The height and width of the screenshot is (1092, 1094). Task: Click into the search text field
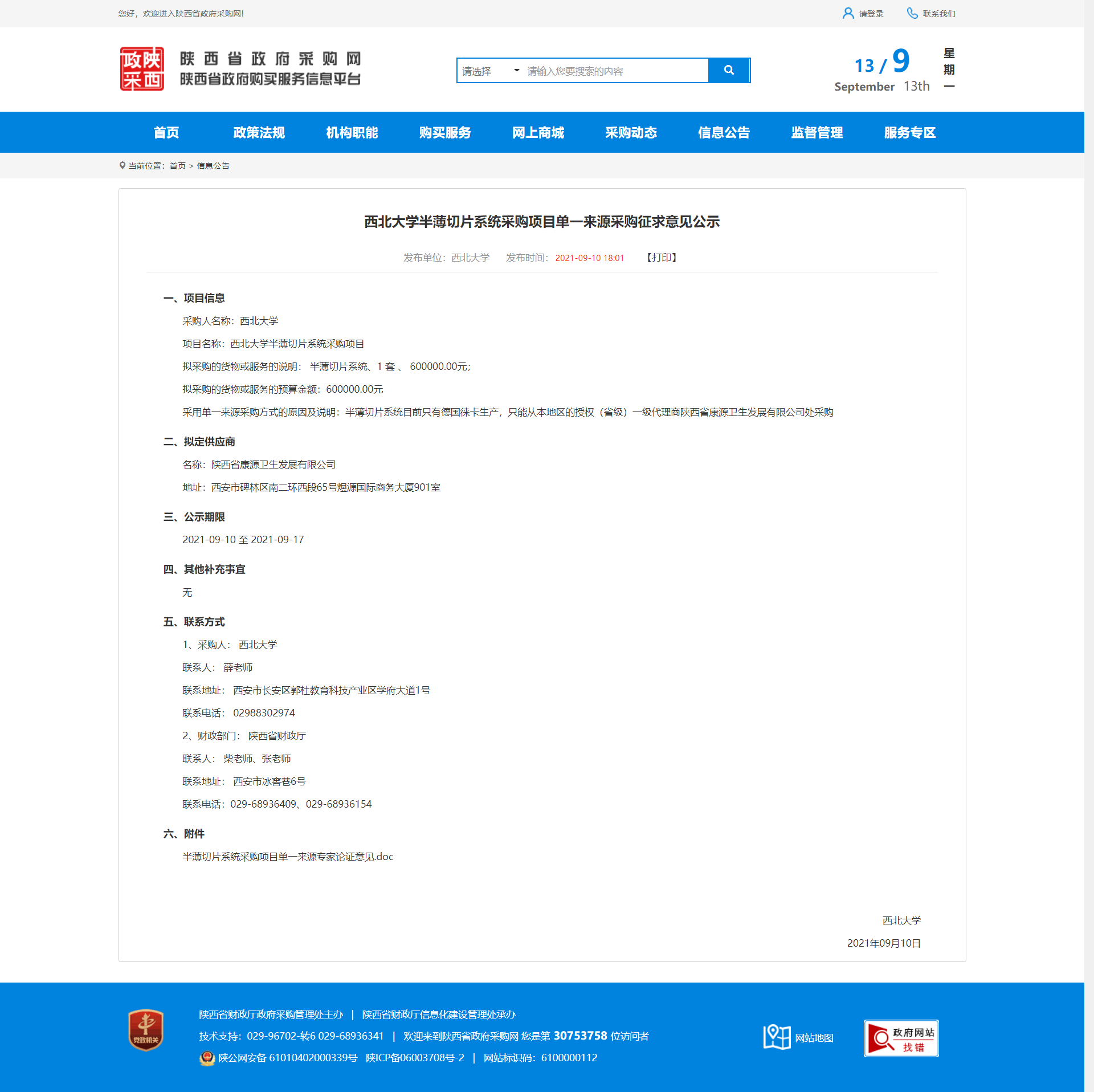[x=615, y=71]
